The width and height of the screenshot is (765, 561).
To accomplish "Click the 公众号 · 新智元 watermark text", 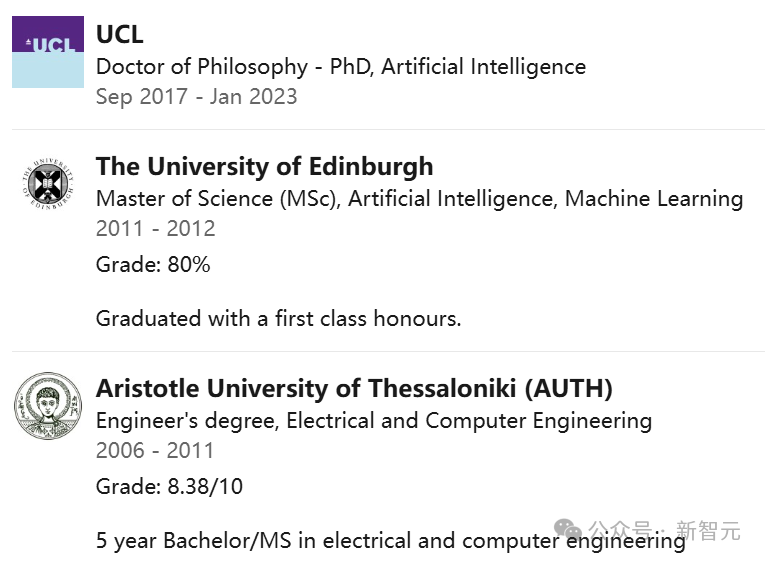I will [664, 530].
